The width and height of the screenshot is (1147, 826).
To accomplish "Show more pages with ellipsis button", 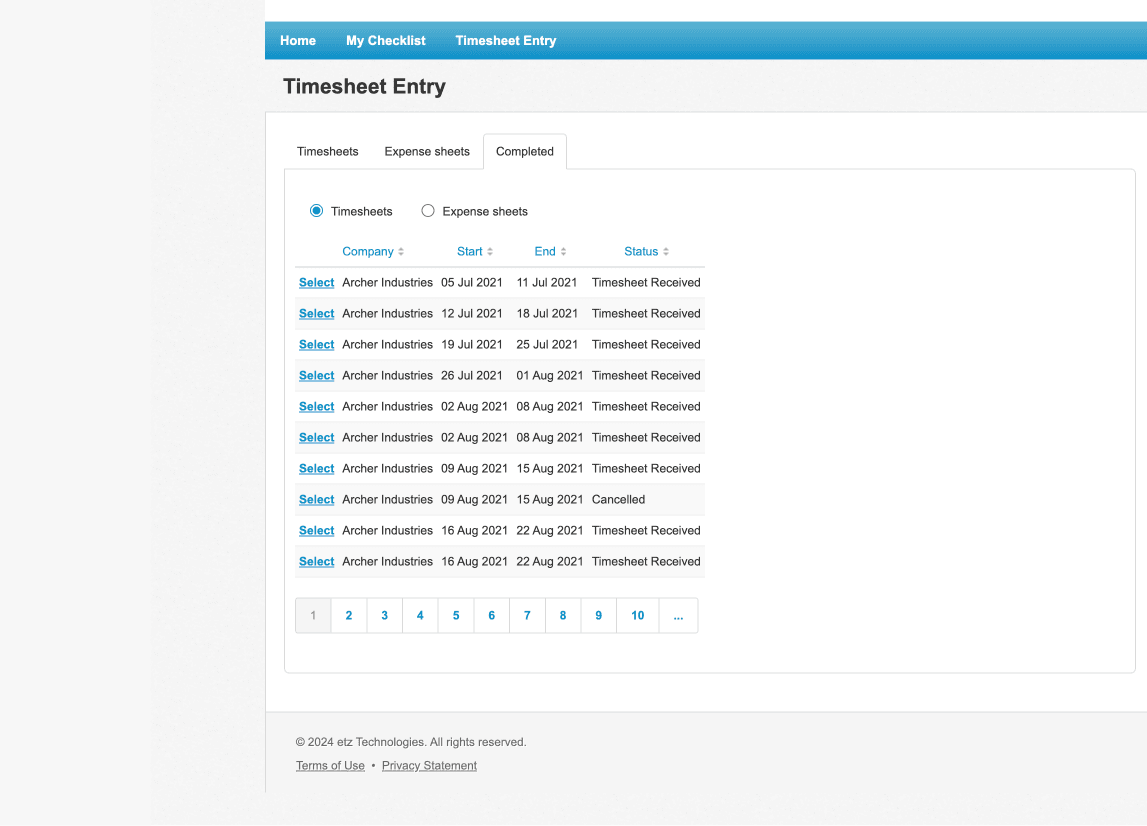I will click(x=678, y=616).
